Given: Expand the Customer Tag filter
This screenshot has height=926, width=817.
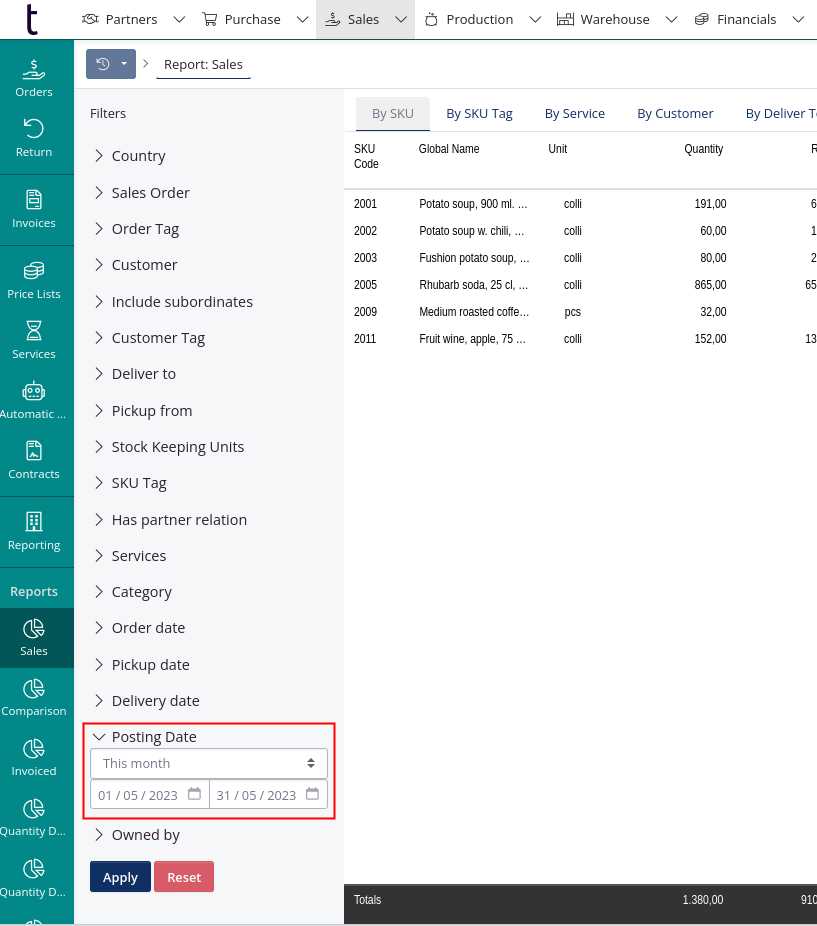Looking at the screenshot, I should tap(158, 338).
